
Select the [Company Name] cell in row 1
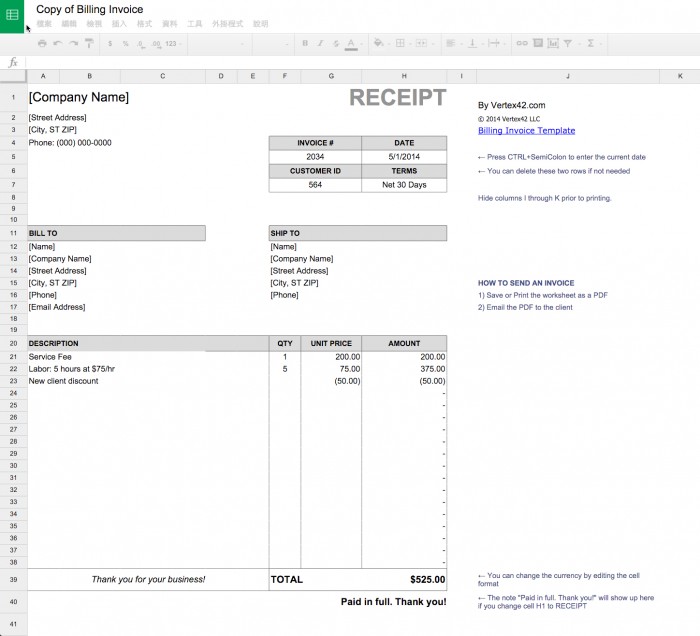point(79,97)
